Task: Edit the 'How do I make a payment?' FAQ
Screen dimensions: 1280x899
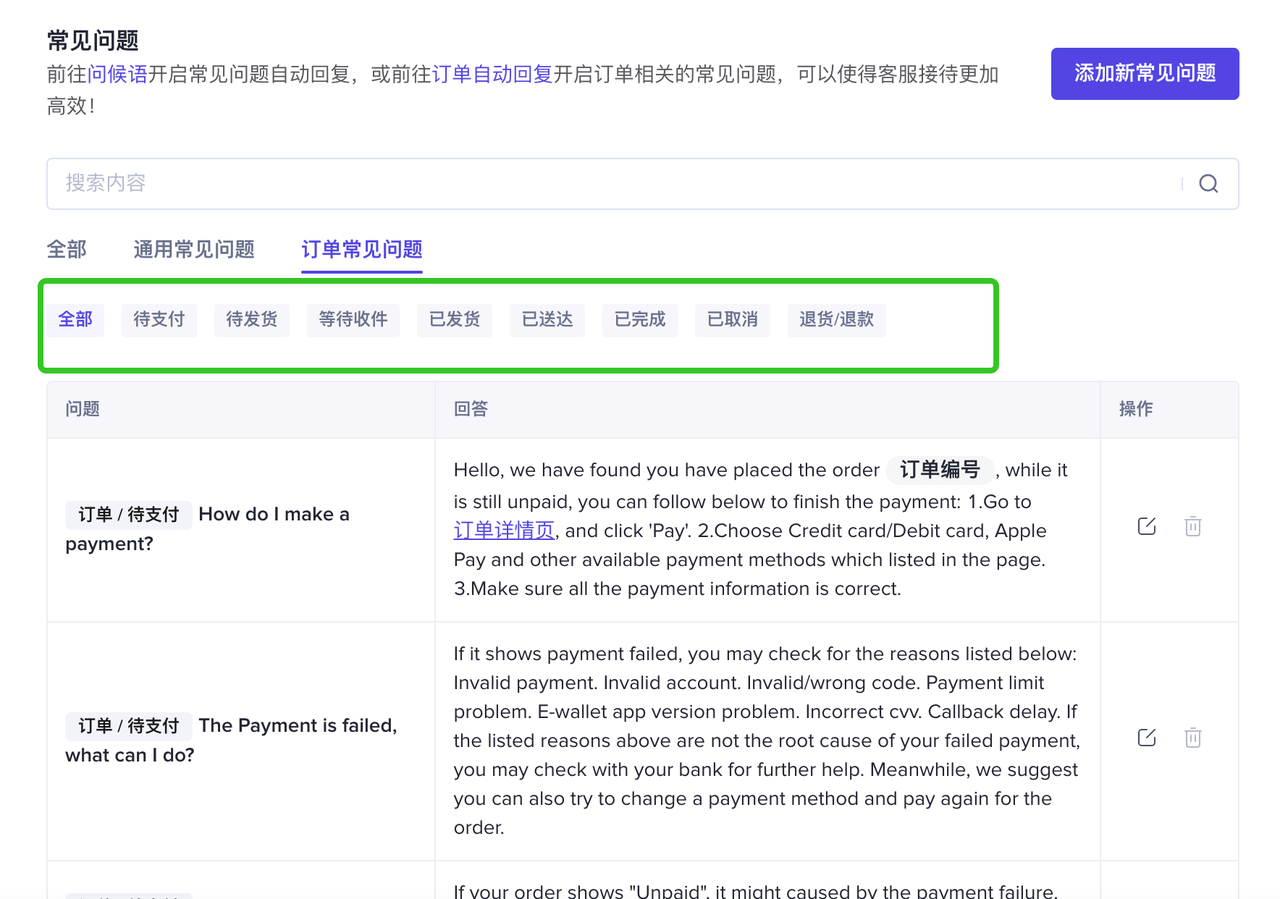Action: coord(1146,526)
